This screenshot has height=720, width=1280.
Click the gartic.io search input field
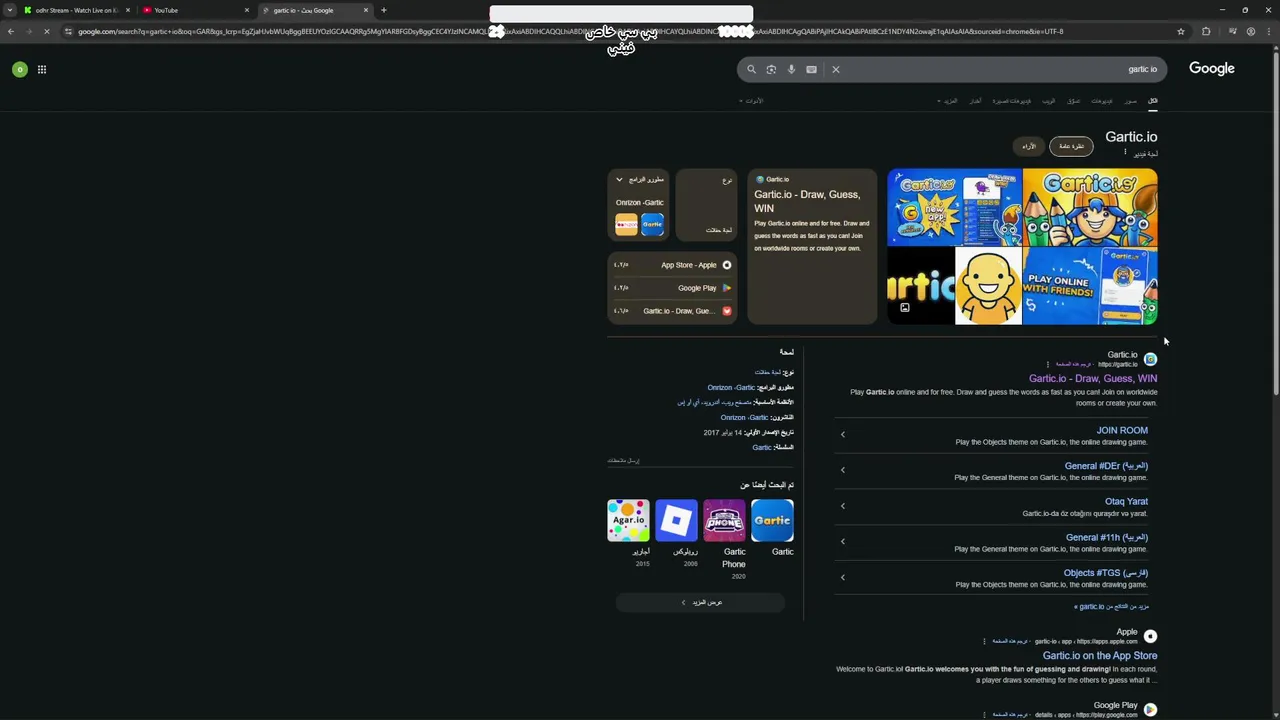[x=1000, y=69]
